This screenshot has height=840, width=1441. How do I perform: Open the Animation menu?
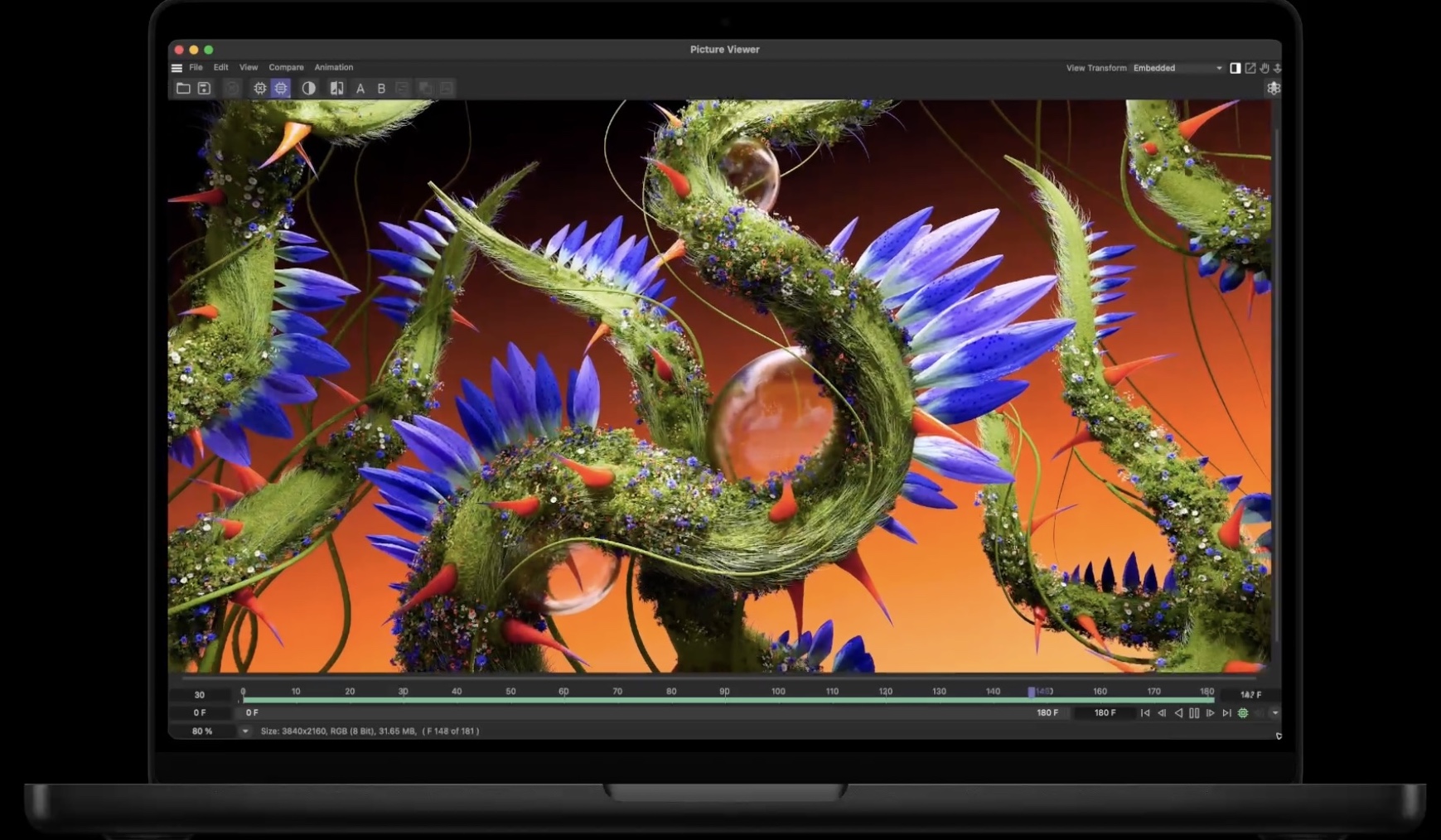tap(334, 67)
